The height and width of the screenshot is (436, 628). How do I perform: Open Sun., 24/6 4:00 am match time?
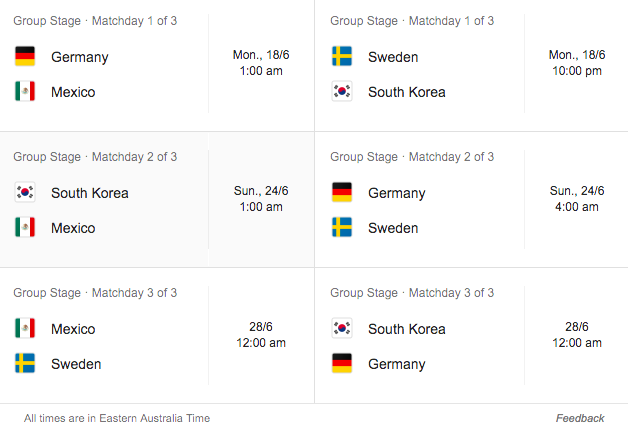point(577,199)
